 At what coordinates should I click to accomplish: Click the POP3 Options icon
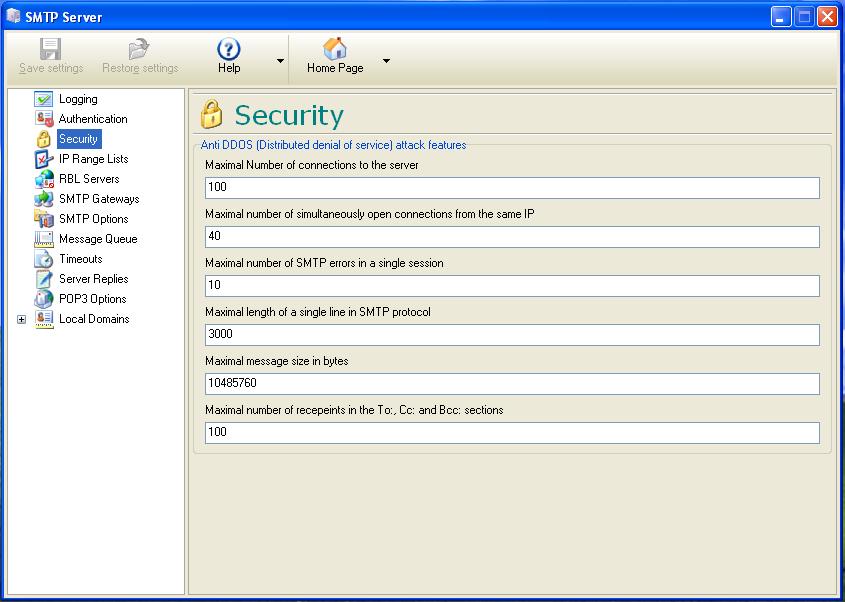[x=44, y=299]
